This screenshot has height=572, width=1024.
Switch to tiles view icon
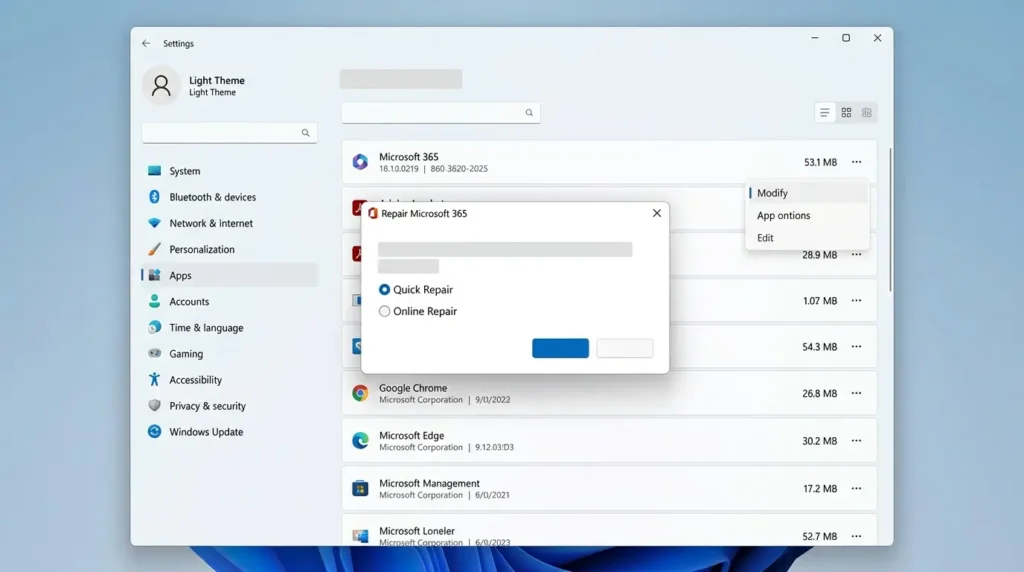point(867,112)
